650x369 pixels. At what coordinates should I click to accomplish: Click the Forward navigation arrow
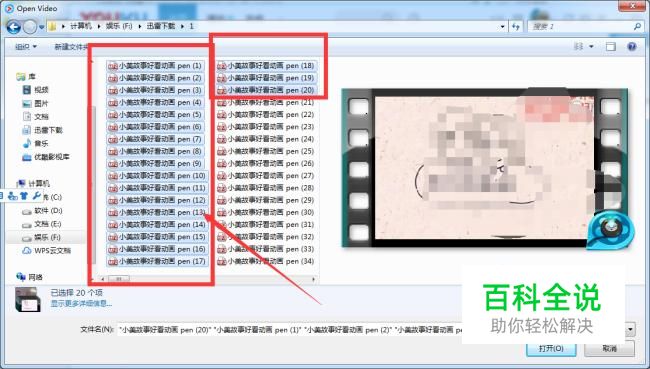pyautogui.click(x=30, y=27)
